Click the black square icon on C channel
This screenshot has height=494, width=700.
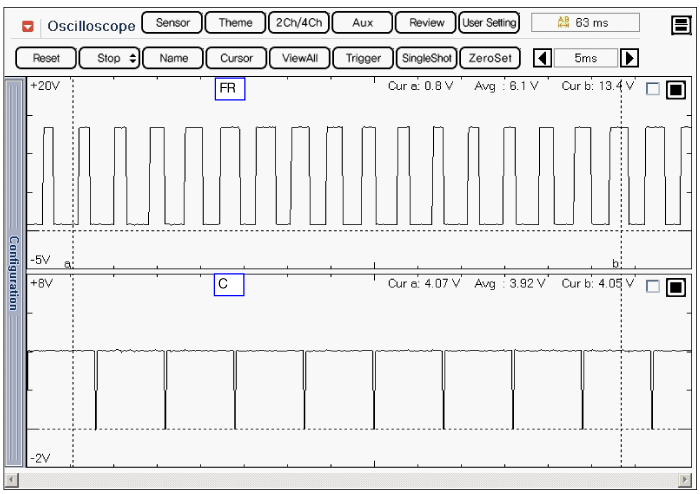675,287
